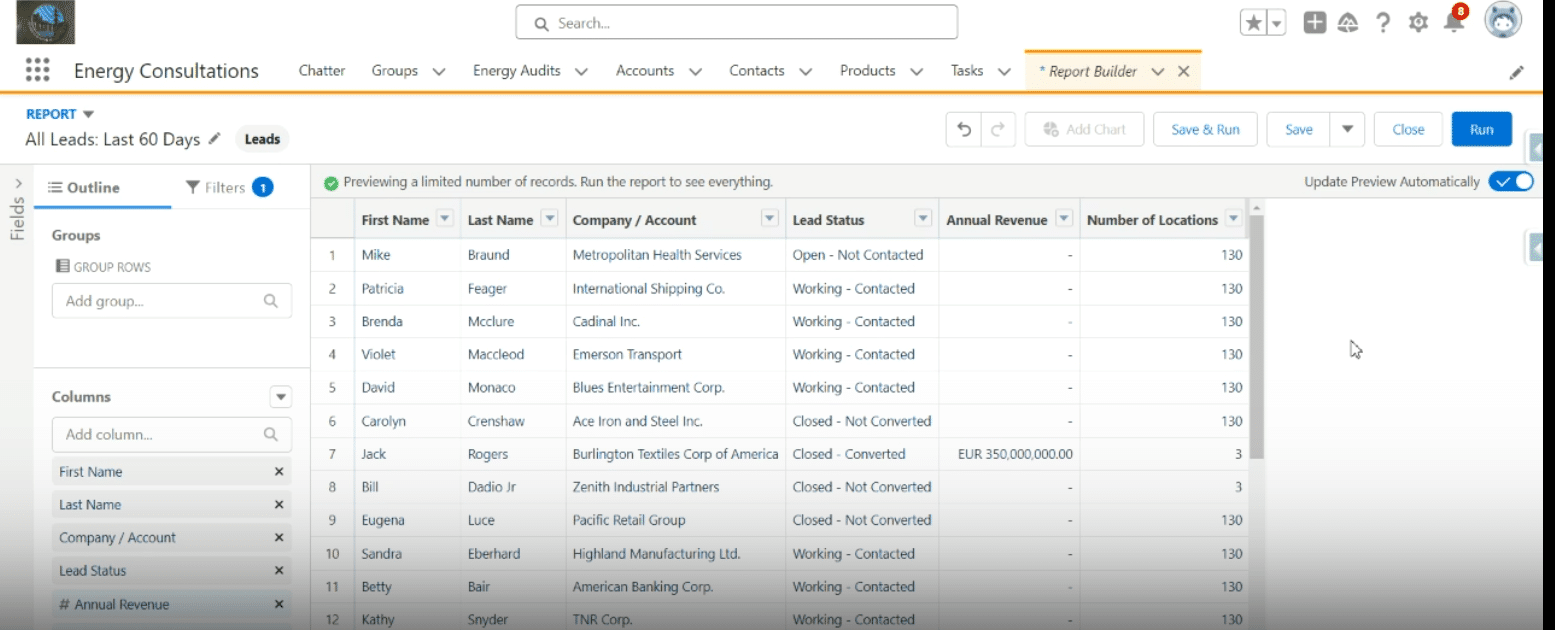Switch to the Filters tab
The image size is (1555, 630).
pos(228,188)
